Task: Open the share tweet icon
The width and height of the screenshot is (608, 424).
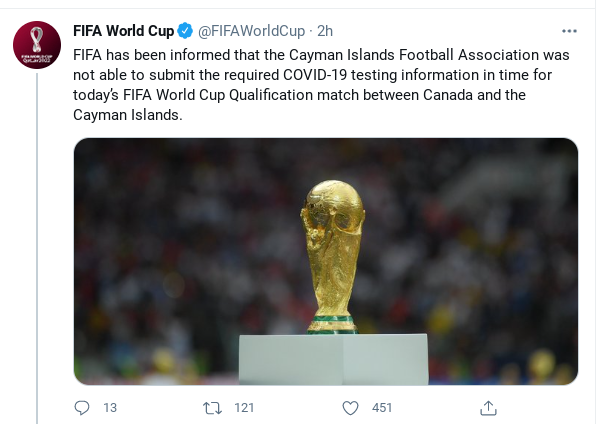Action: 488,408
